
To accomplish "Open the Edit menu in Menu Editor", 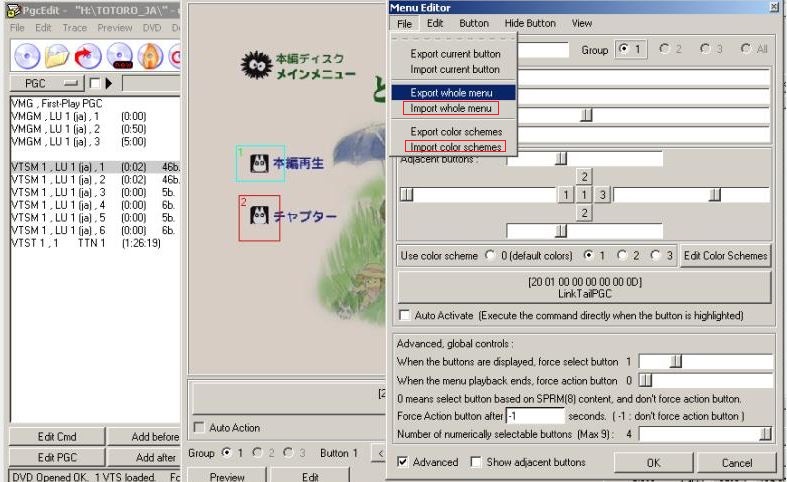I will tap(435, 23).
